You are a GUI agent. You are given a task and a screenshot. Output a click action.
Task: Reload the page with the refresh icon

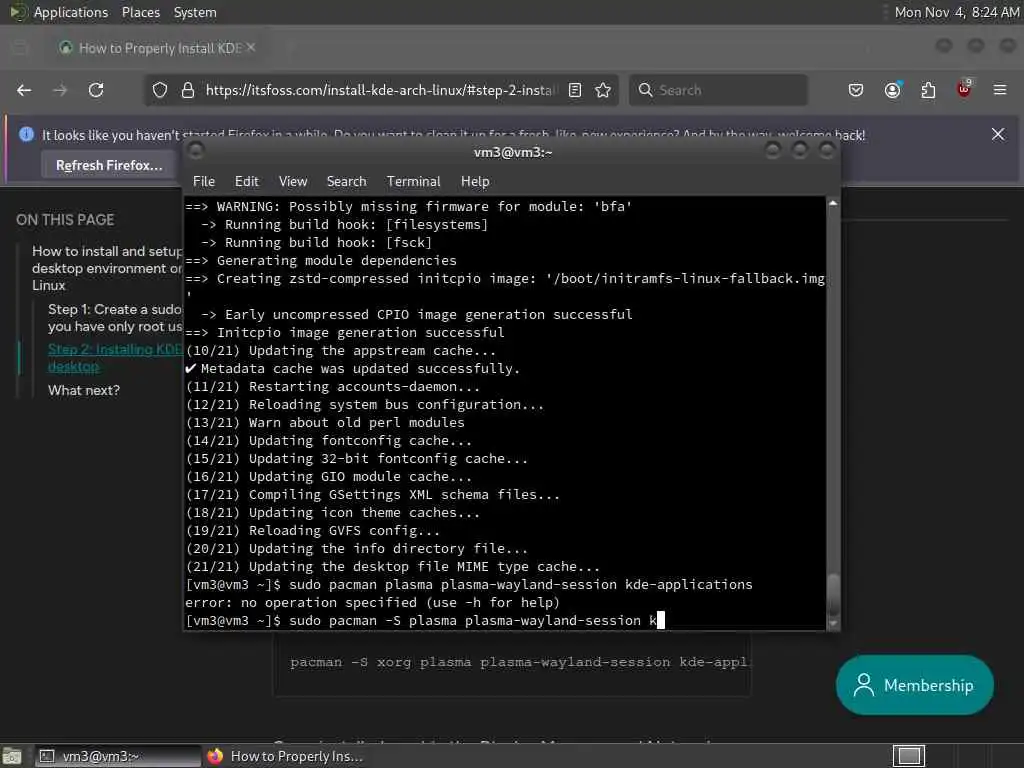[96, 90]
